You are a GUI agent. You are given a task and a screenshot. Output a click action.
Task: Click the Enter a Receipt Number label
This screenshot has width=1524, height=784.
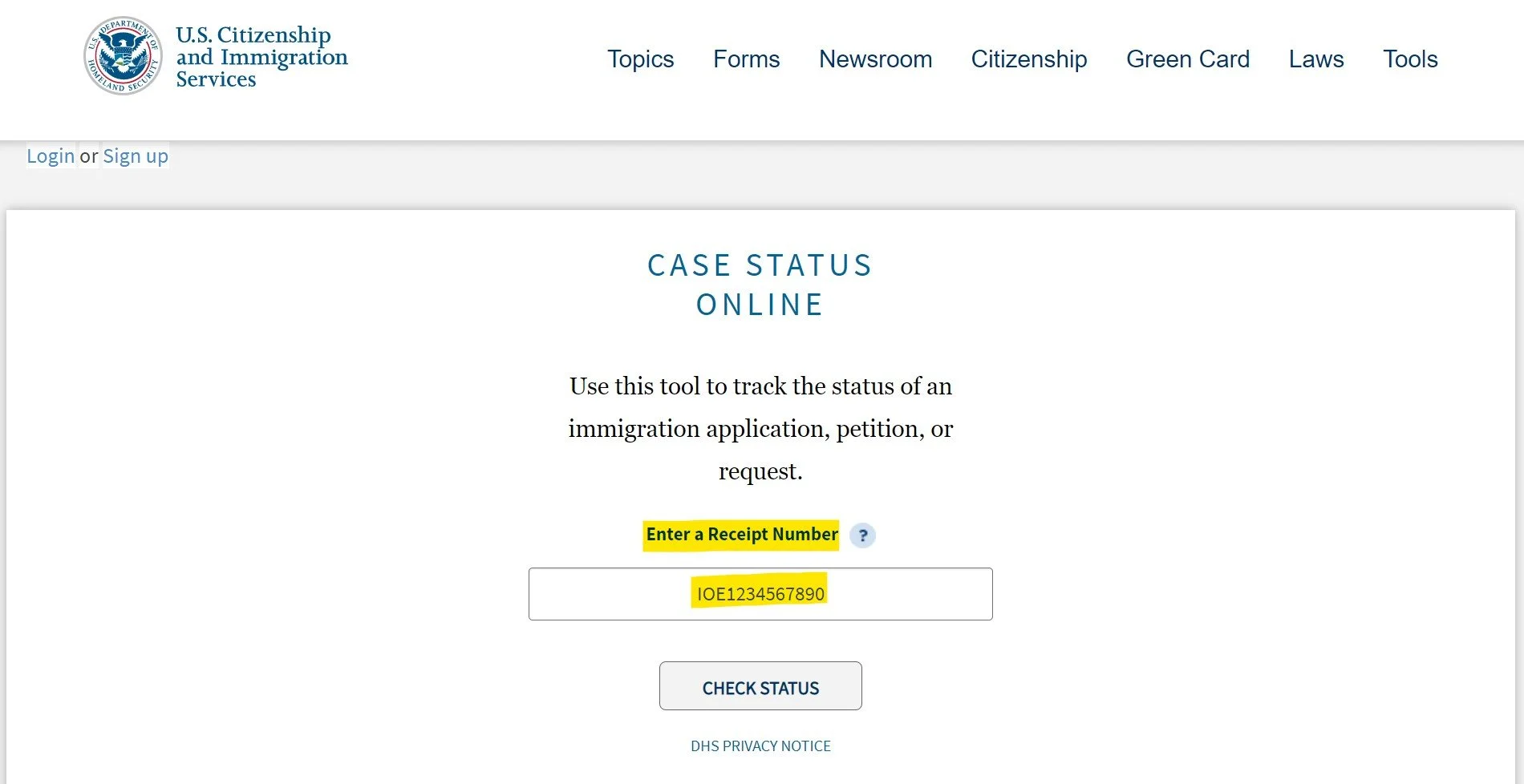742,535
